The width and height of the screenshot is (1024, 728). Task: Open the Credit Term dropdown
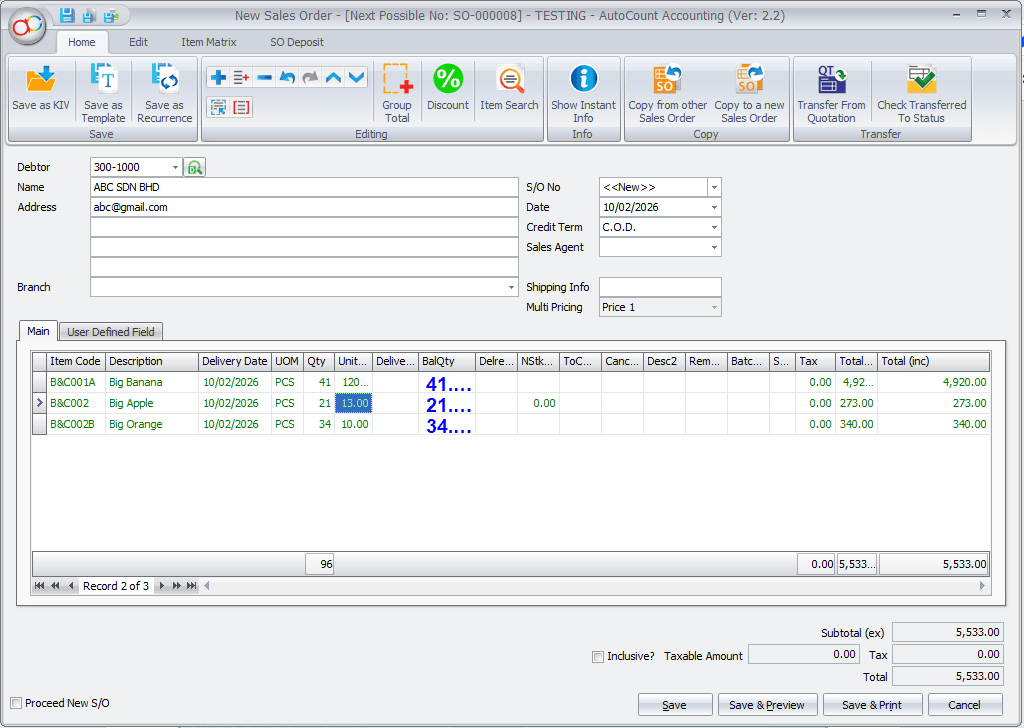click(712, 227)
